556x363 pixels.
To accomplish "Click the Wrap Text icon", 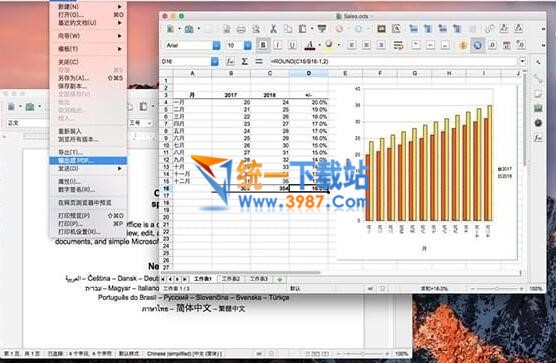I will click(x=399, y=45).
